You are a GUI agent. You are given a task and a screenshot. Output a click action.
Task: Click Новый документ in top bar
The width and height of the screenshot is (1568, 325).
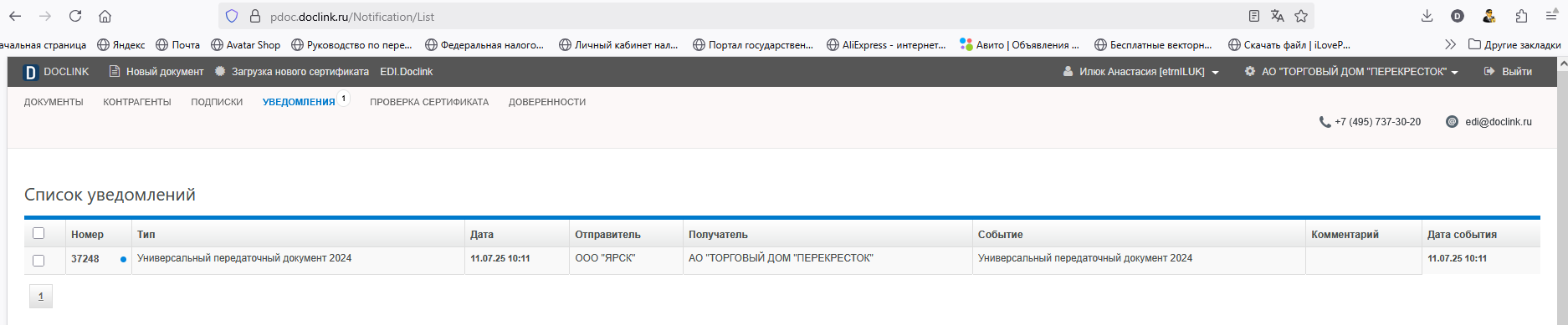tap(156, 72)
